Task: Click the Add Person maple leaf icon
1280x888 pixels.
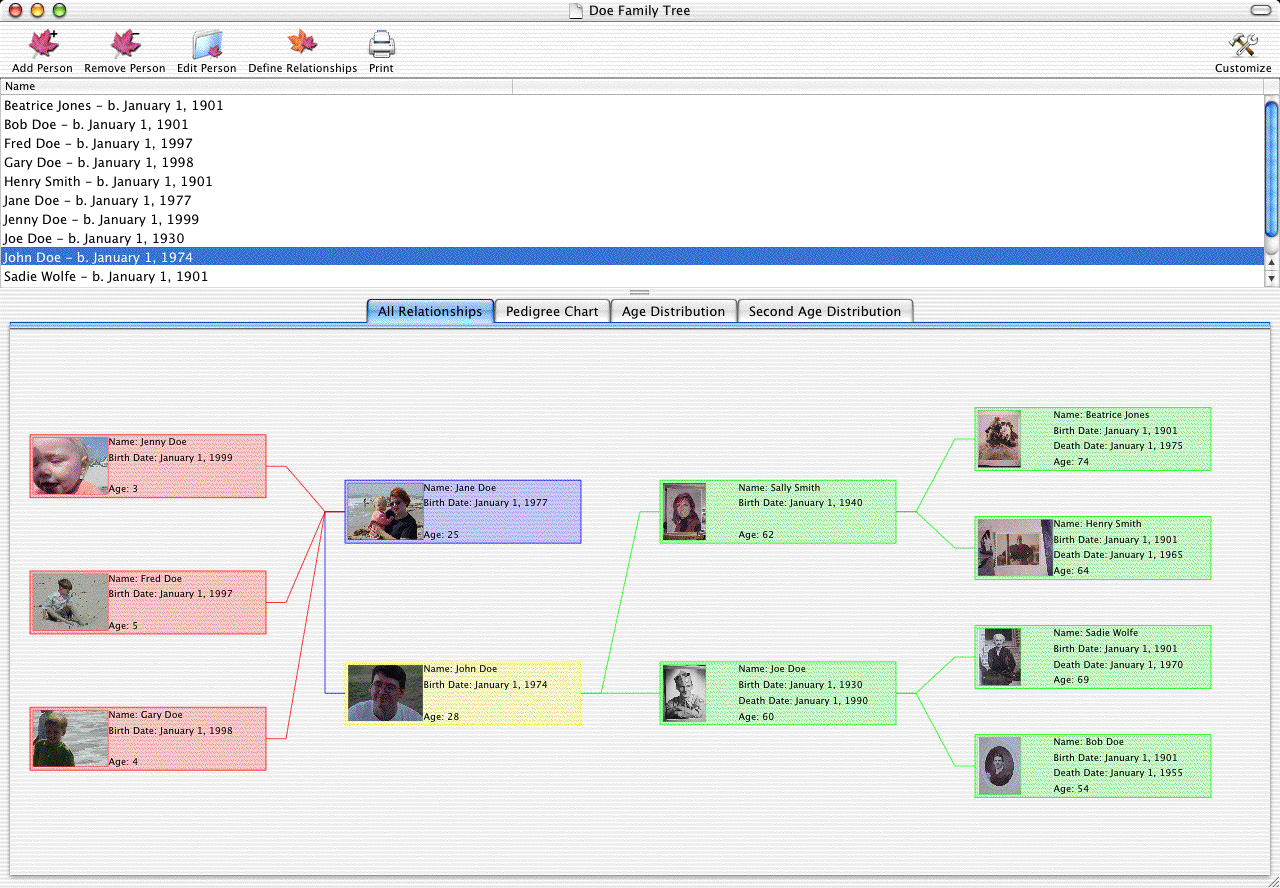Action: pyautogui.click(x=42, y=45)
